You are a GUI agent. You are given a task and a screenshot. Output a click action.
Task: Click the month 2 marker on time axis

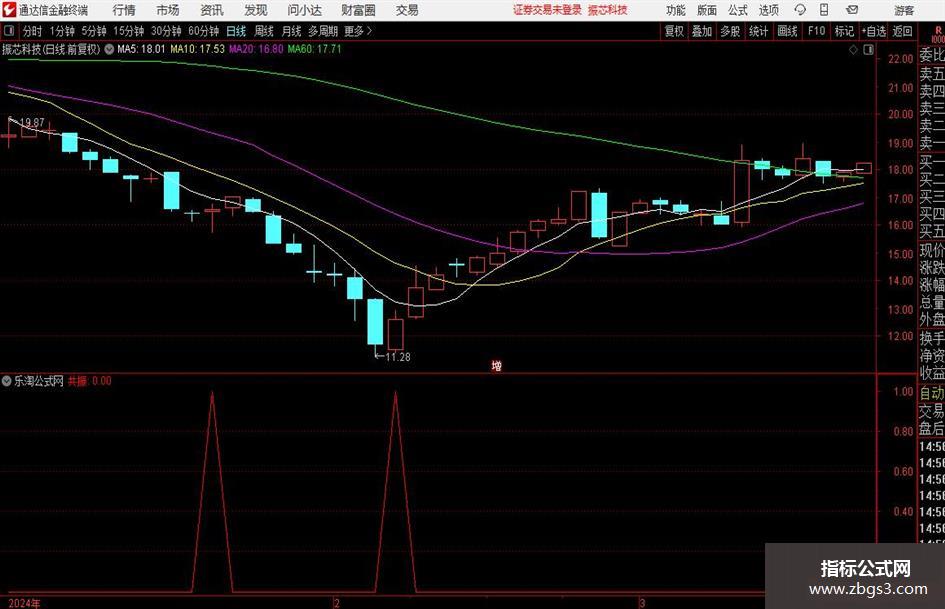click(337, 603)
